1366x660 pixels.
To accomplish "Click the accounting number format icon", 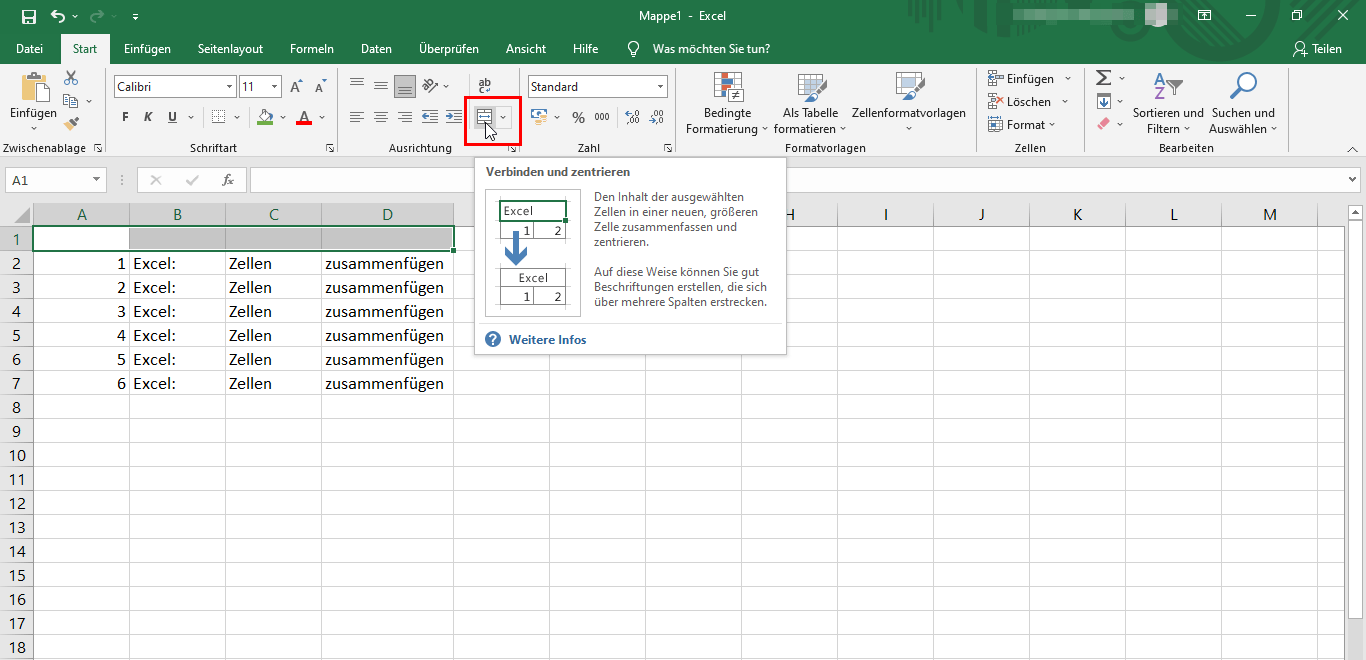I will tap(539, 117).
